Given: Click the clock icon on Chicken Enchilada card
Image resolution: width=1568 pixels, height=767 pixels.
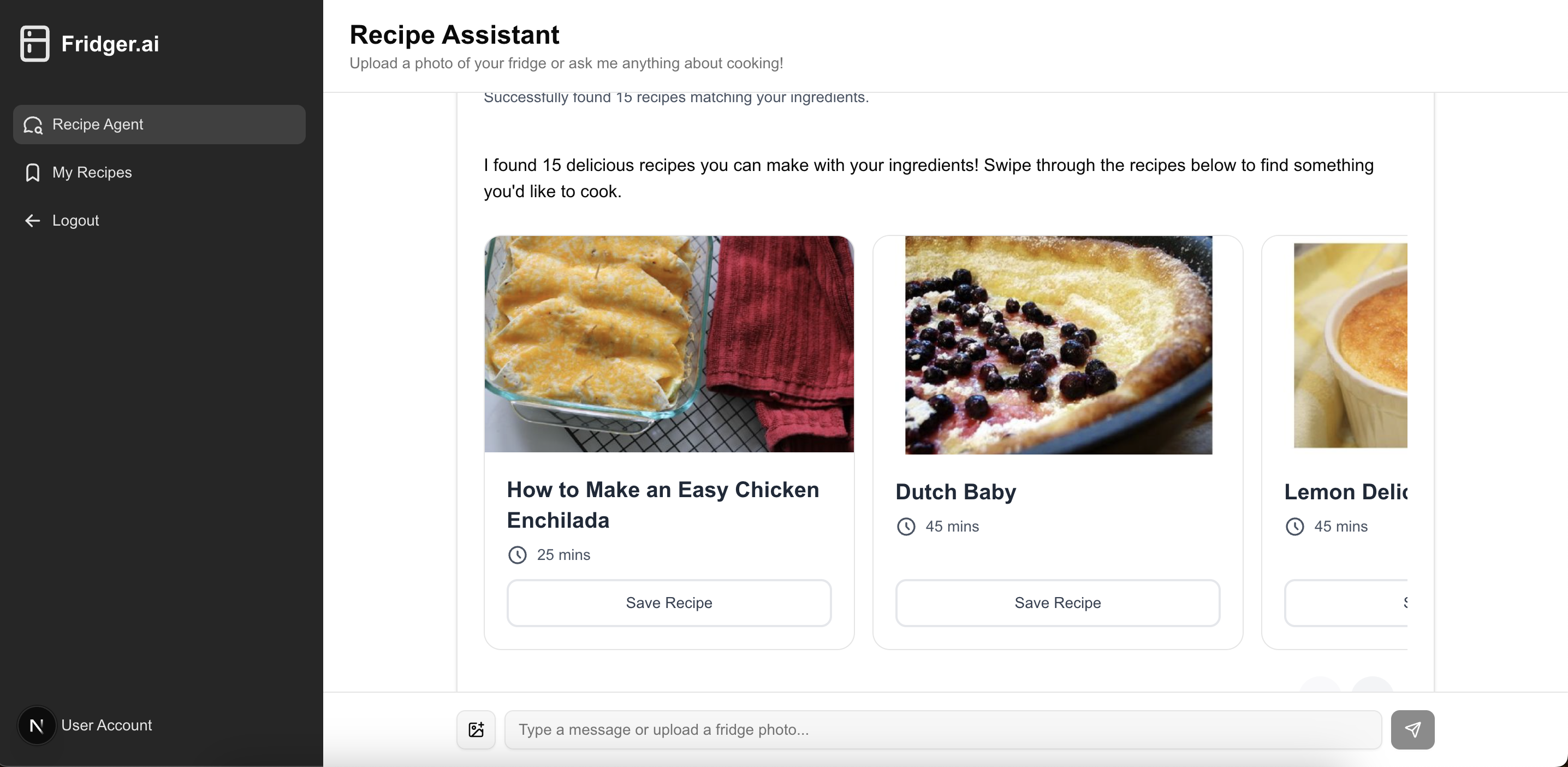Looking at the screenshot, I should tap(518, 555).
